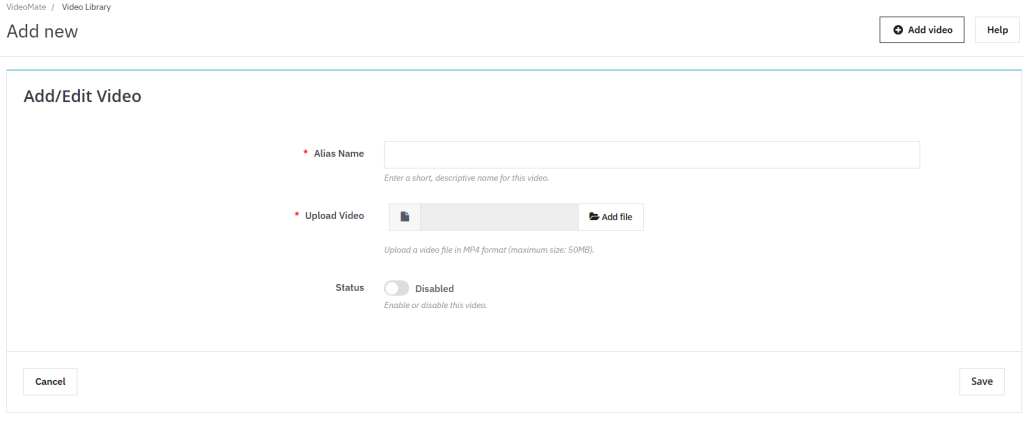Viewport: 1024px width, 423px height.
Task: Click the empty uploaded filename box
Action: 500,217
